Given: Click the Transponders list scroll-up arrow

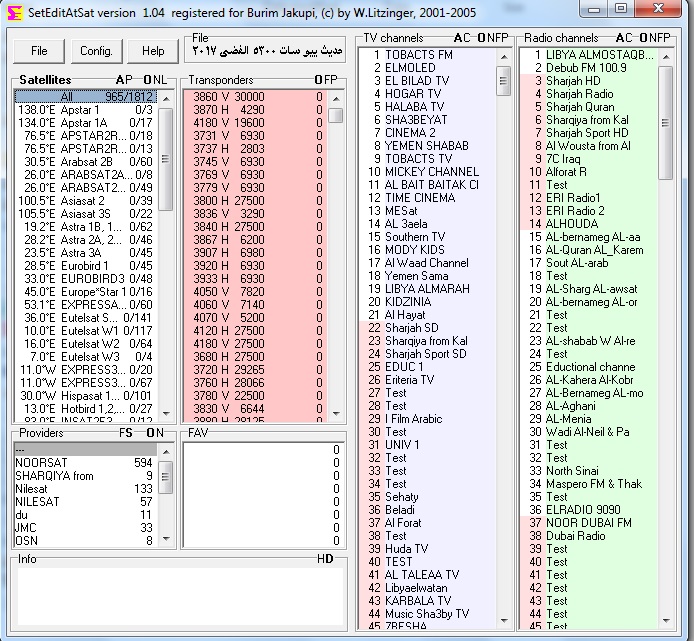Looking at the screenshot, I should coord(336,97).
